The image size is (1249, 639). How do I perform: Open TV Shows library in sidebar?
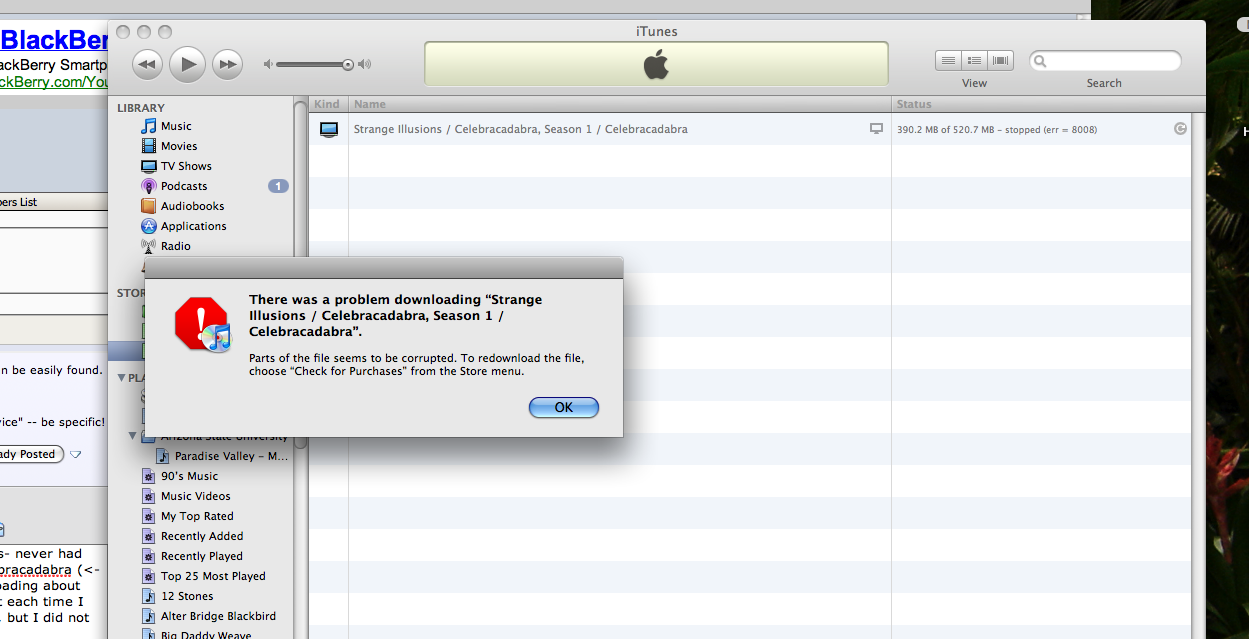pos(186,166)
